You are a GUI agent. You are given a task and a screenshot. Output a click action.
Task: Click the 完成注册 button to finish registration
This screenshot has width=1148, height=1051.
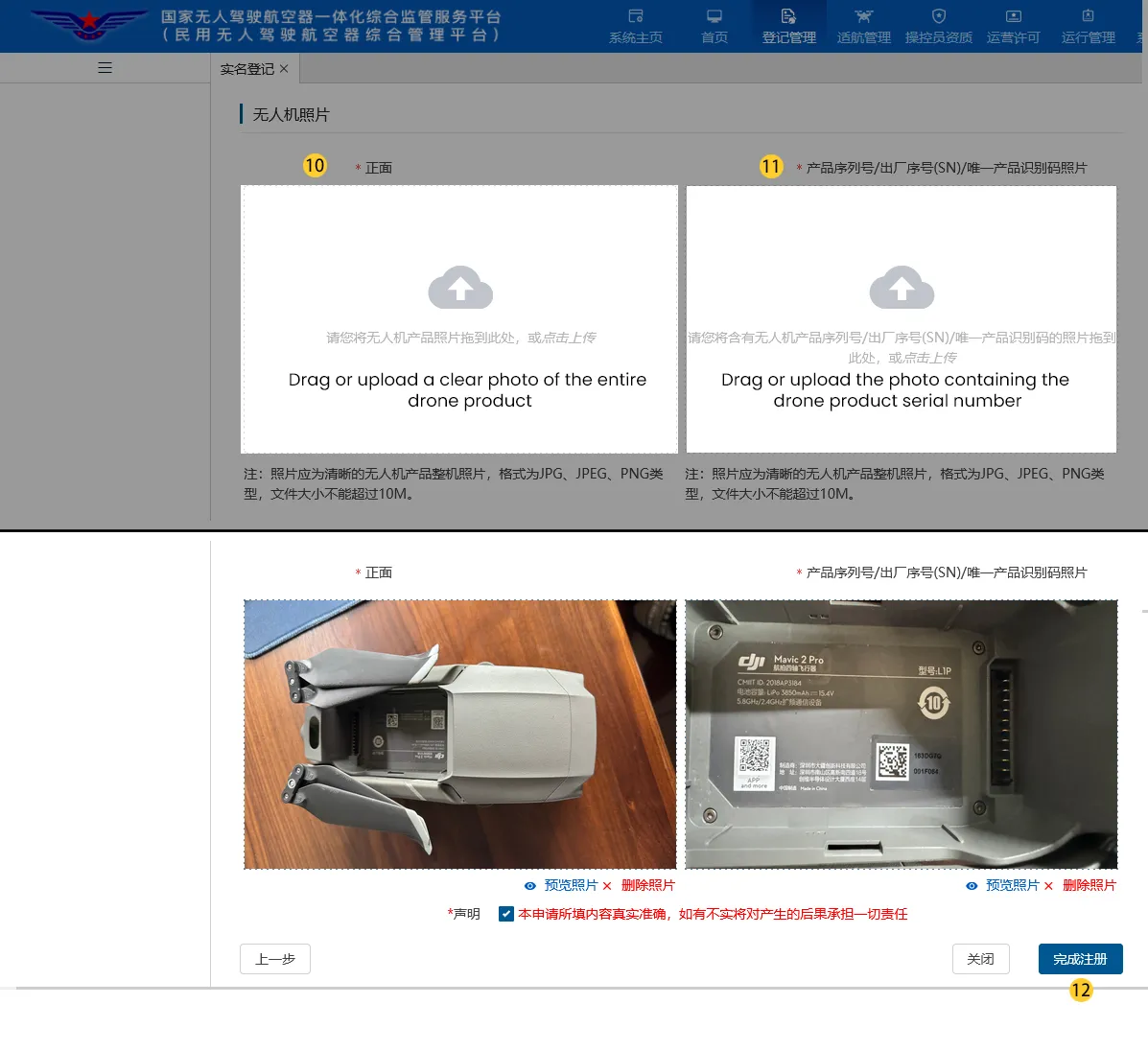(1081, 958)
